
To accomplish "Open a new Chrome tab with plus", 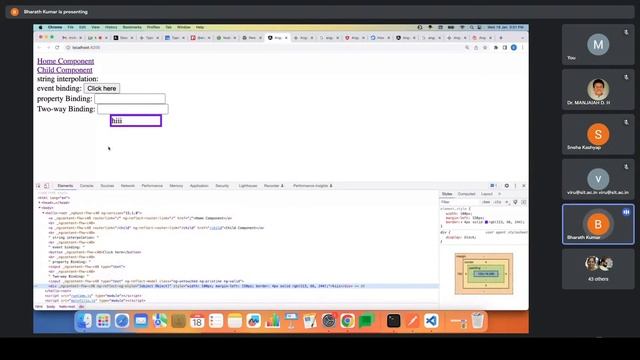I will point(501,38).
